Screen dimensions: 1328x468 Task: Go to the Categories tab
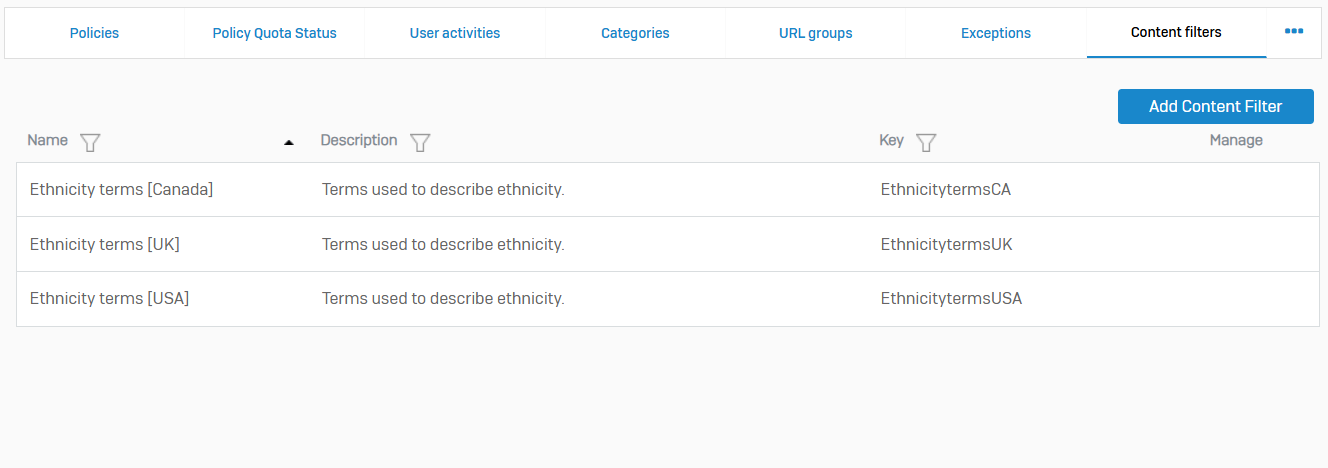pyautogui.click(x=635, y=33)
